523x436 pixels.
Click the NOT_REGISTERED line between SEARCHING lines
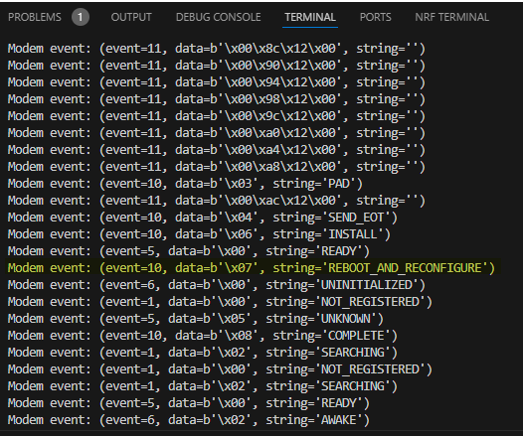(220, 369)
